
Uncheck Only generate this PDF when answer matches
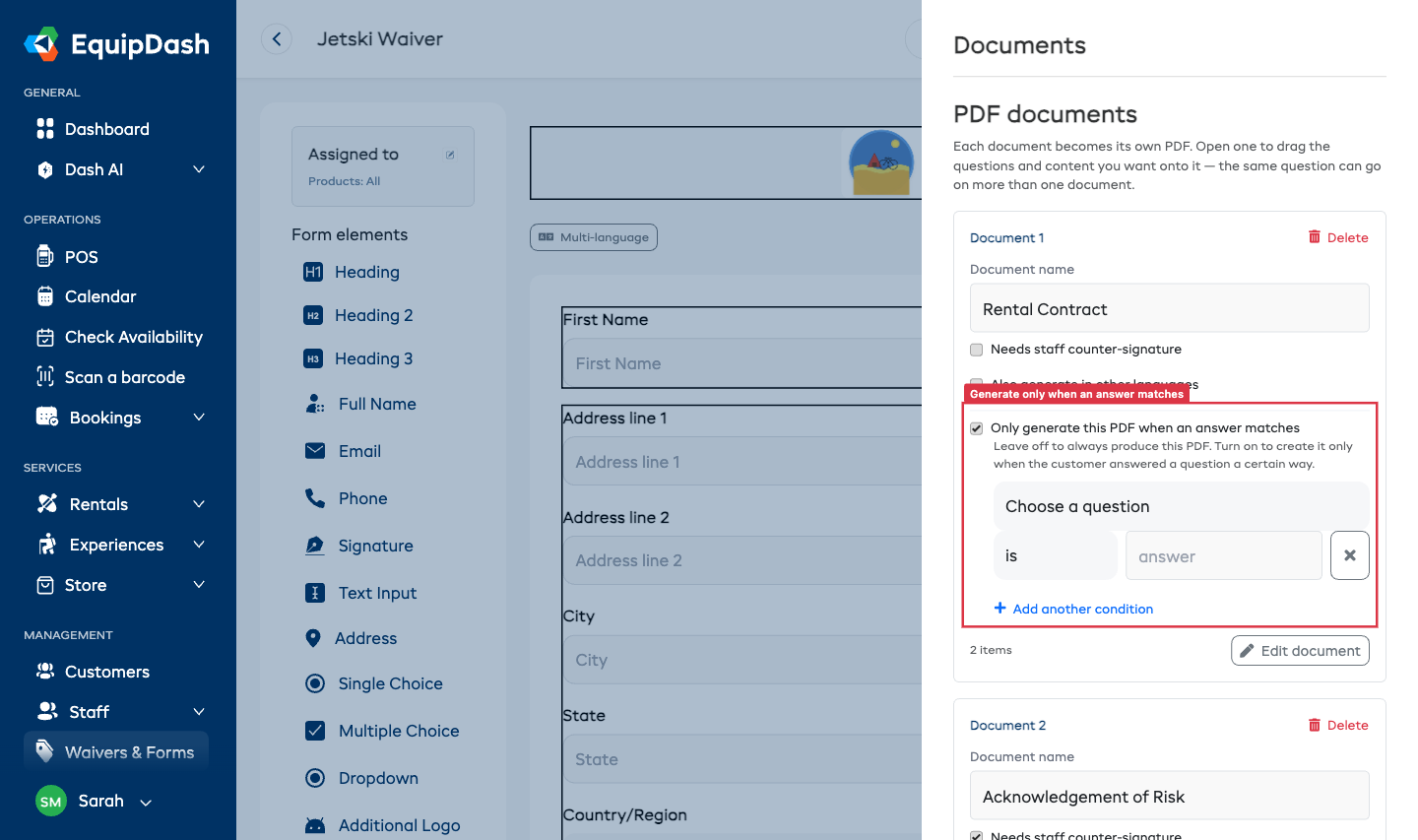pyautogui.click(x=977, y=428)
